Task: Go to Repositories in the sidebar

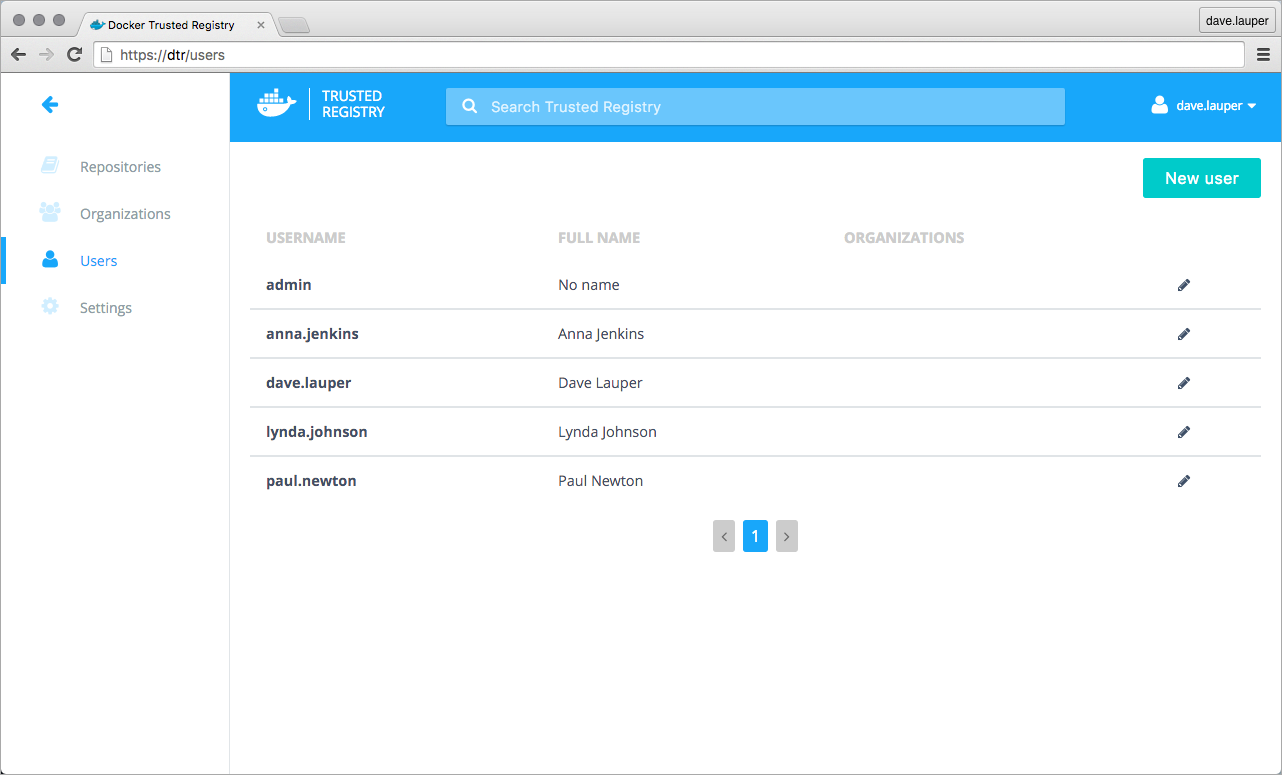Action: click(120, 167)
